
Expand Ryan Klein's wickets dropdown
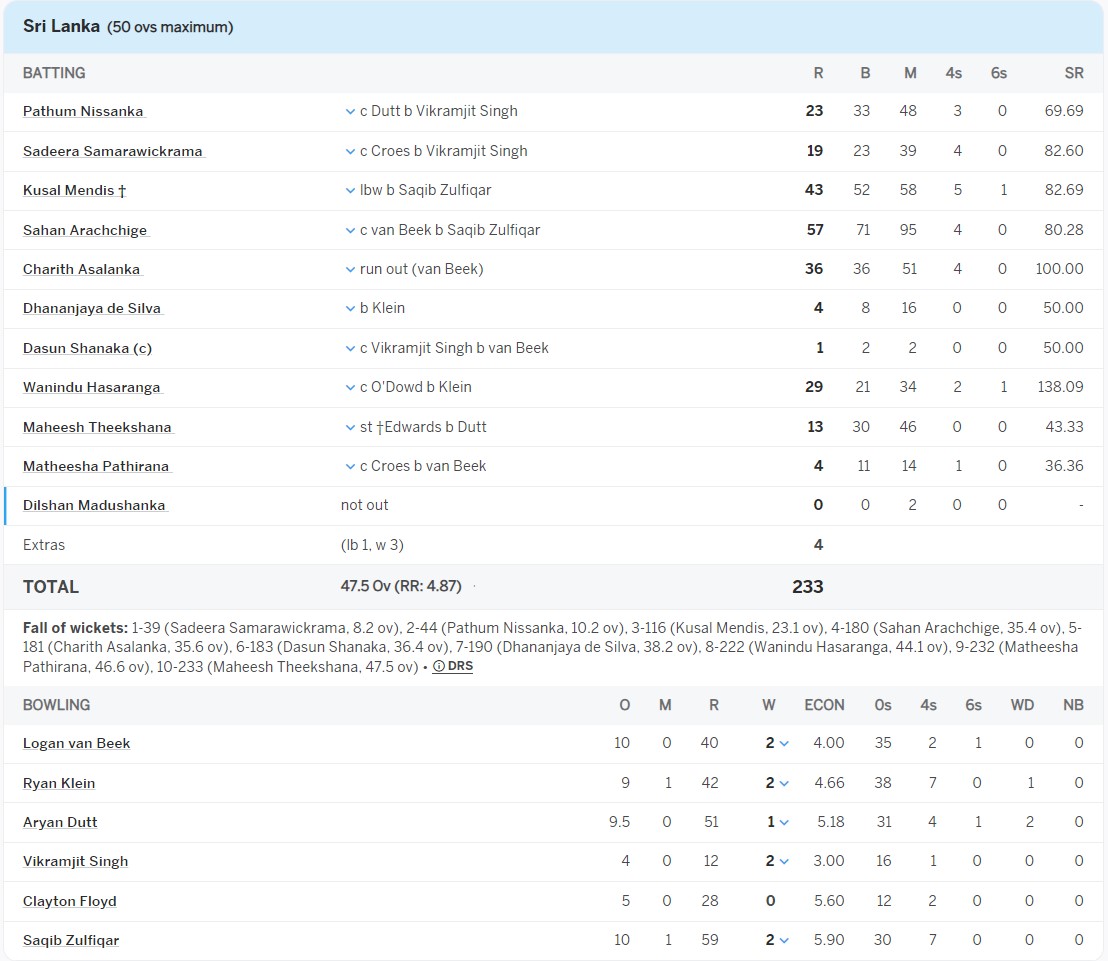click(784, 784)
